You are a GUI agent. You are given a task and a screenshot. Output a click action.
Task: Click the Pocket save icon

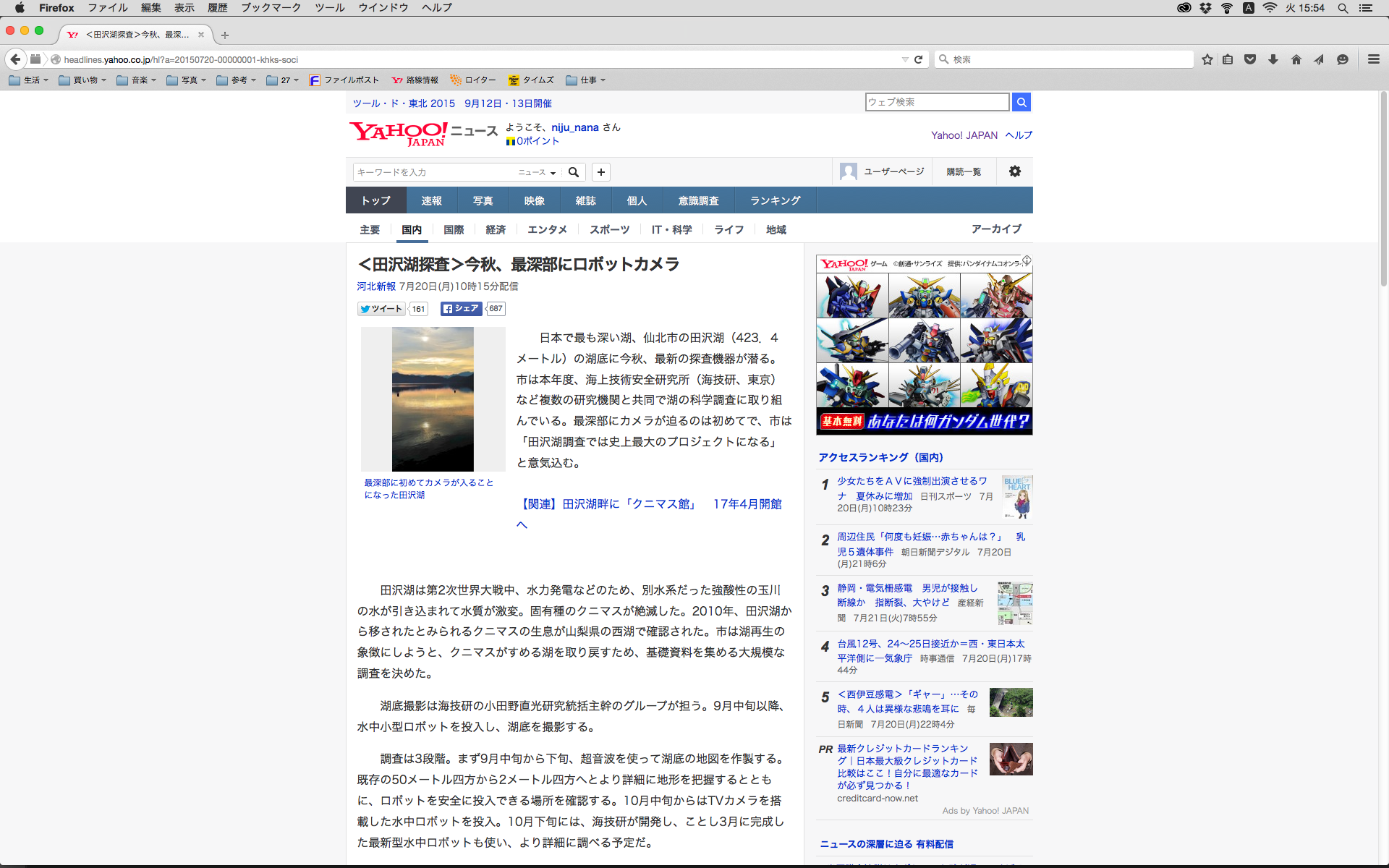coord(1250,59)
